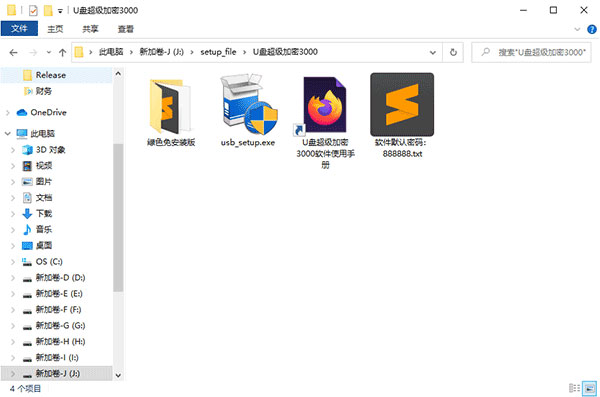Image resolution: width=600 pixels, height=397 pixels.
Task: Open the 绿色免安装版 folder icon
Action: [170, 106]
